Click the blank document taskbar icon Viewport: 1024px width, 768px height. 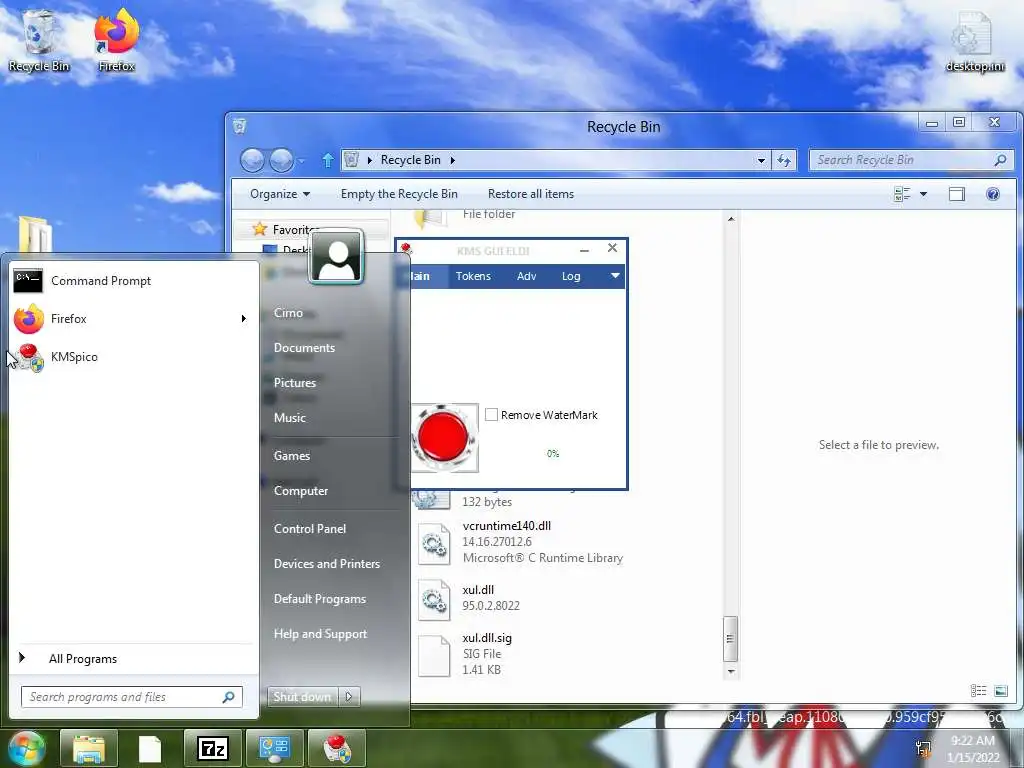[150, 749]
